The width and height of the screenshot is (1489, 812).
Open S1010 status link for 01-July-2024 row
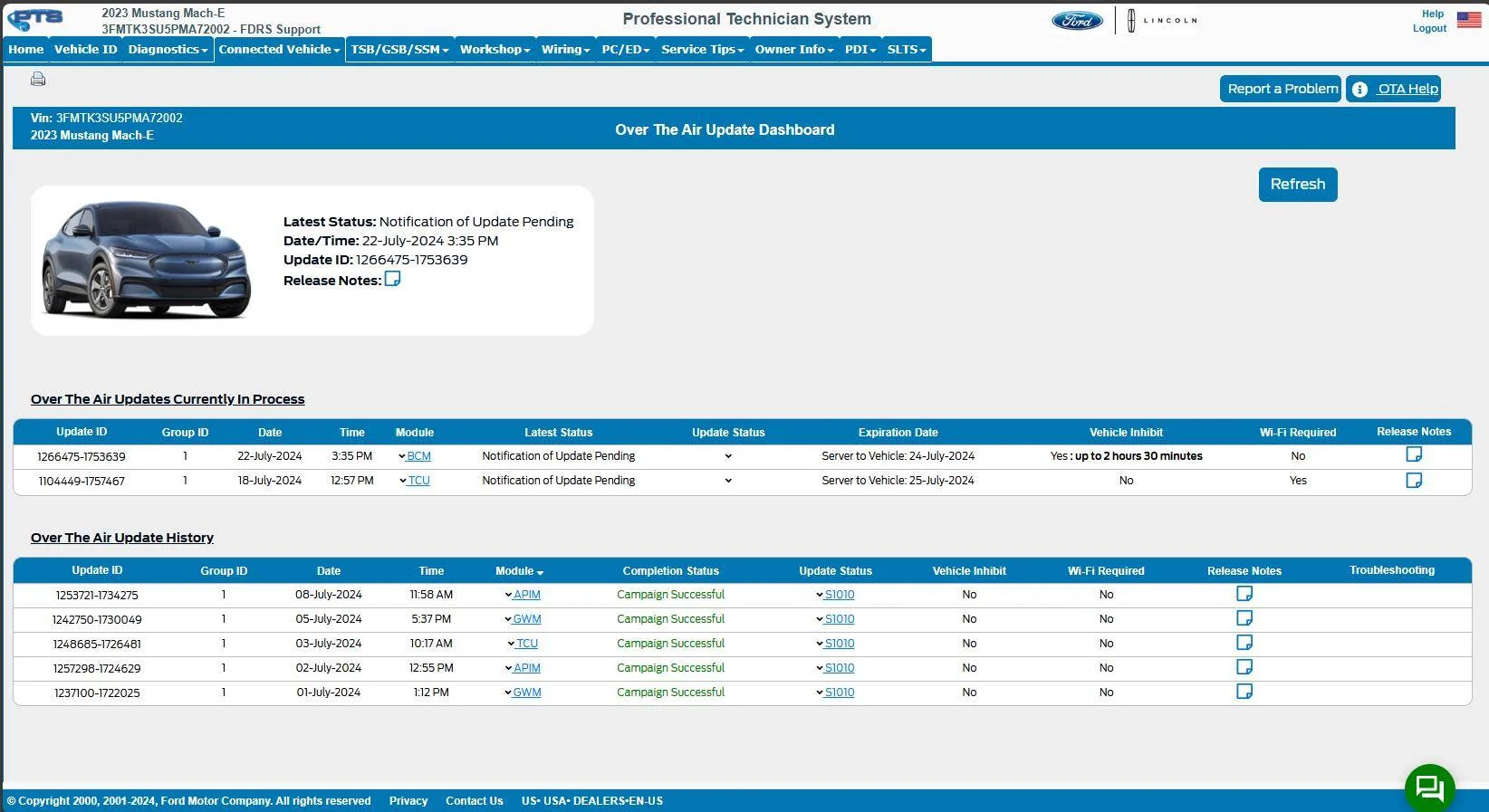pos(840,693)
